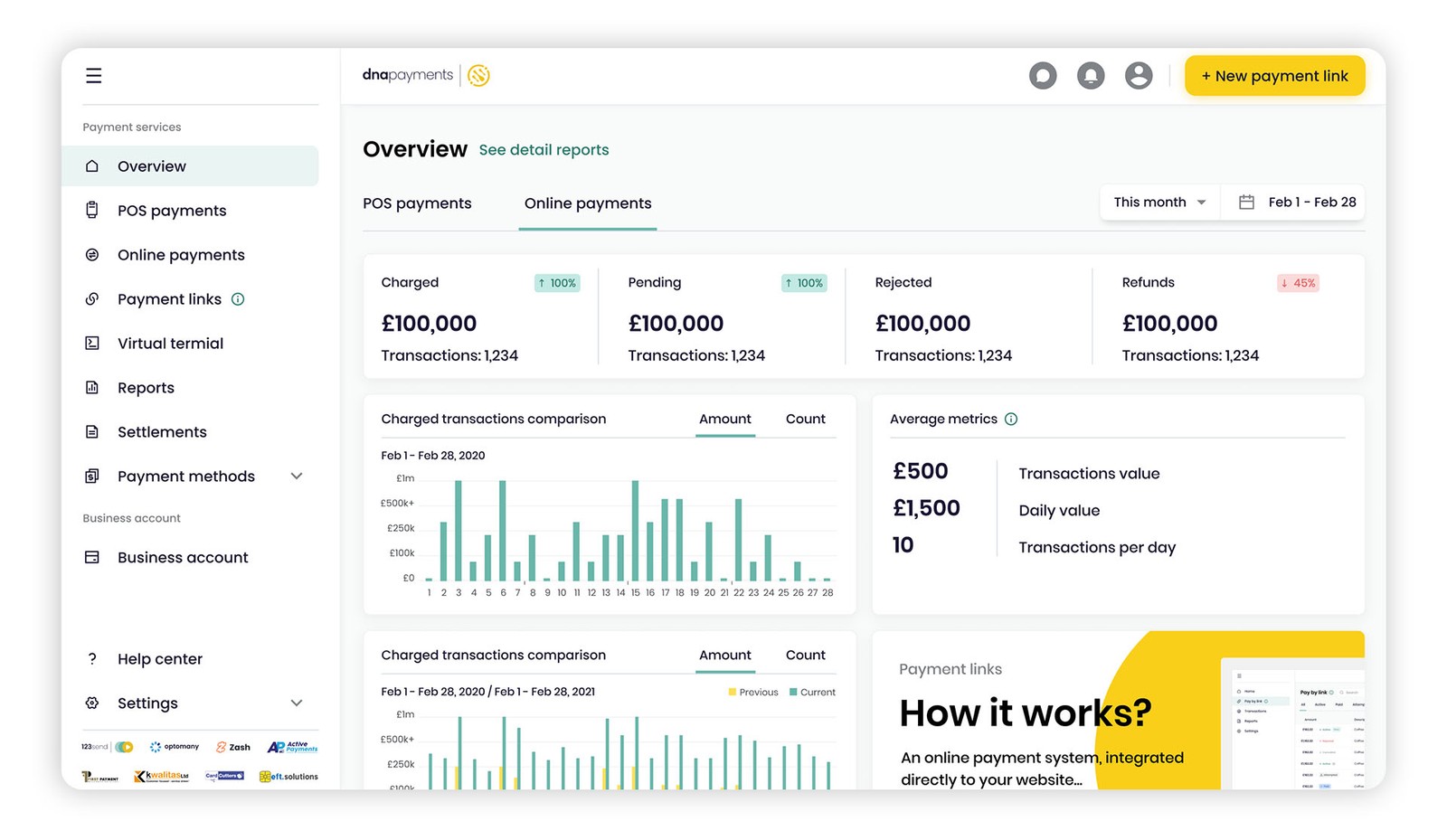Open the This month period dropdown
The image size is (1447, 840).
click(1160, 203)
